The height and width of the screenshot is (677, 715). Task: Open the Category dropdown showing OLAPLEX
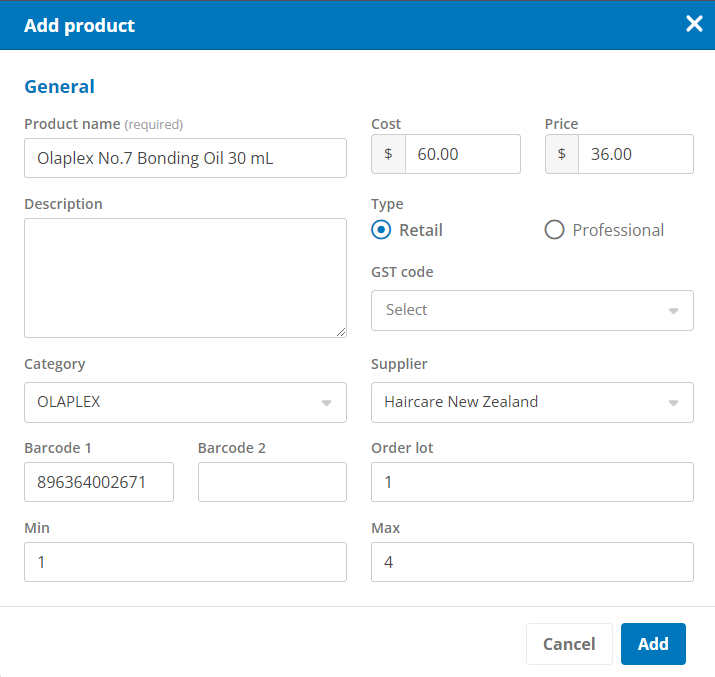click(x=185, y=403)
